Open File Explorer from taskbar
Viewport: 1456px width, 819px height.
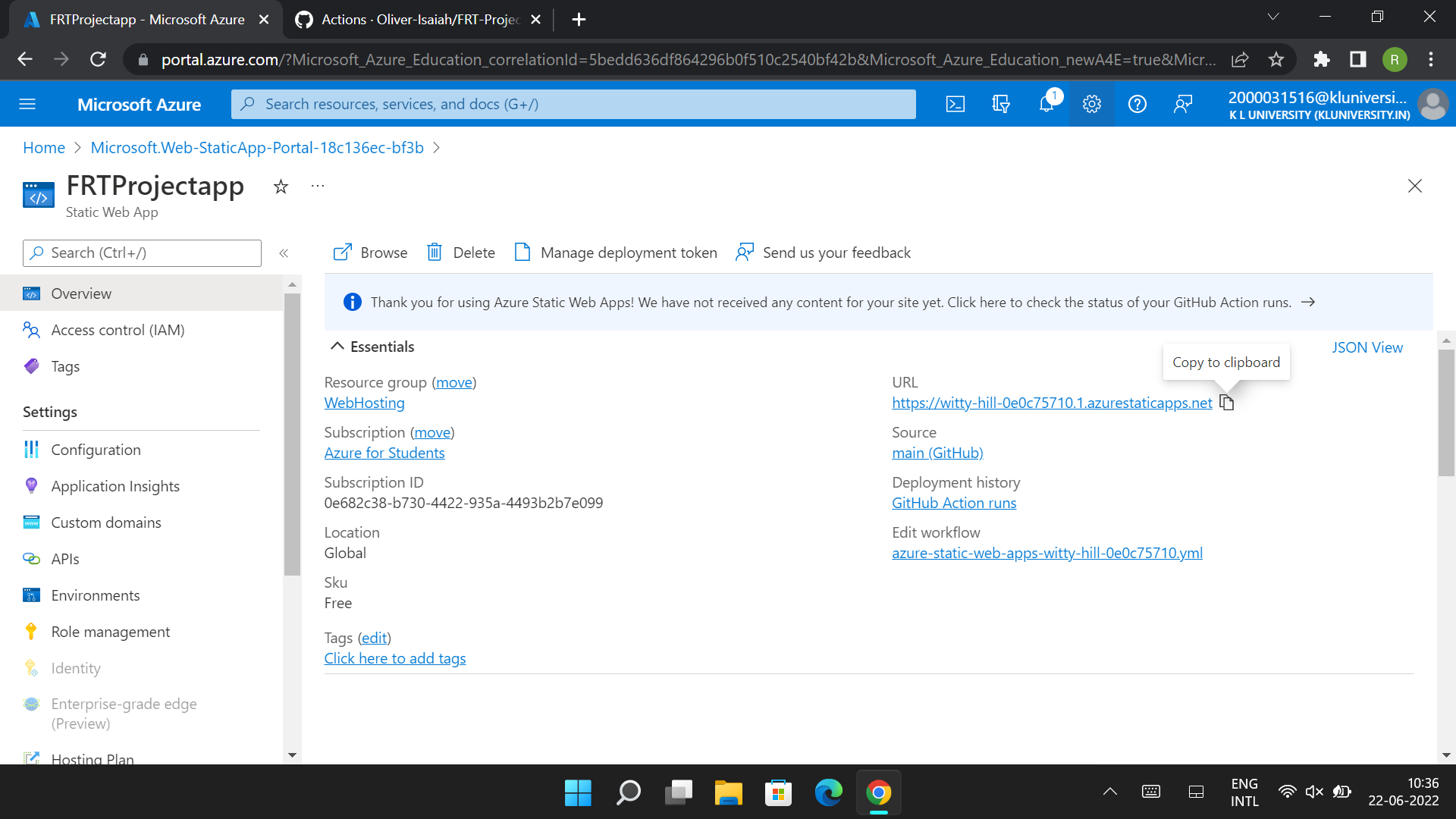point(728,792)
